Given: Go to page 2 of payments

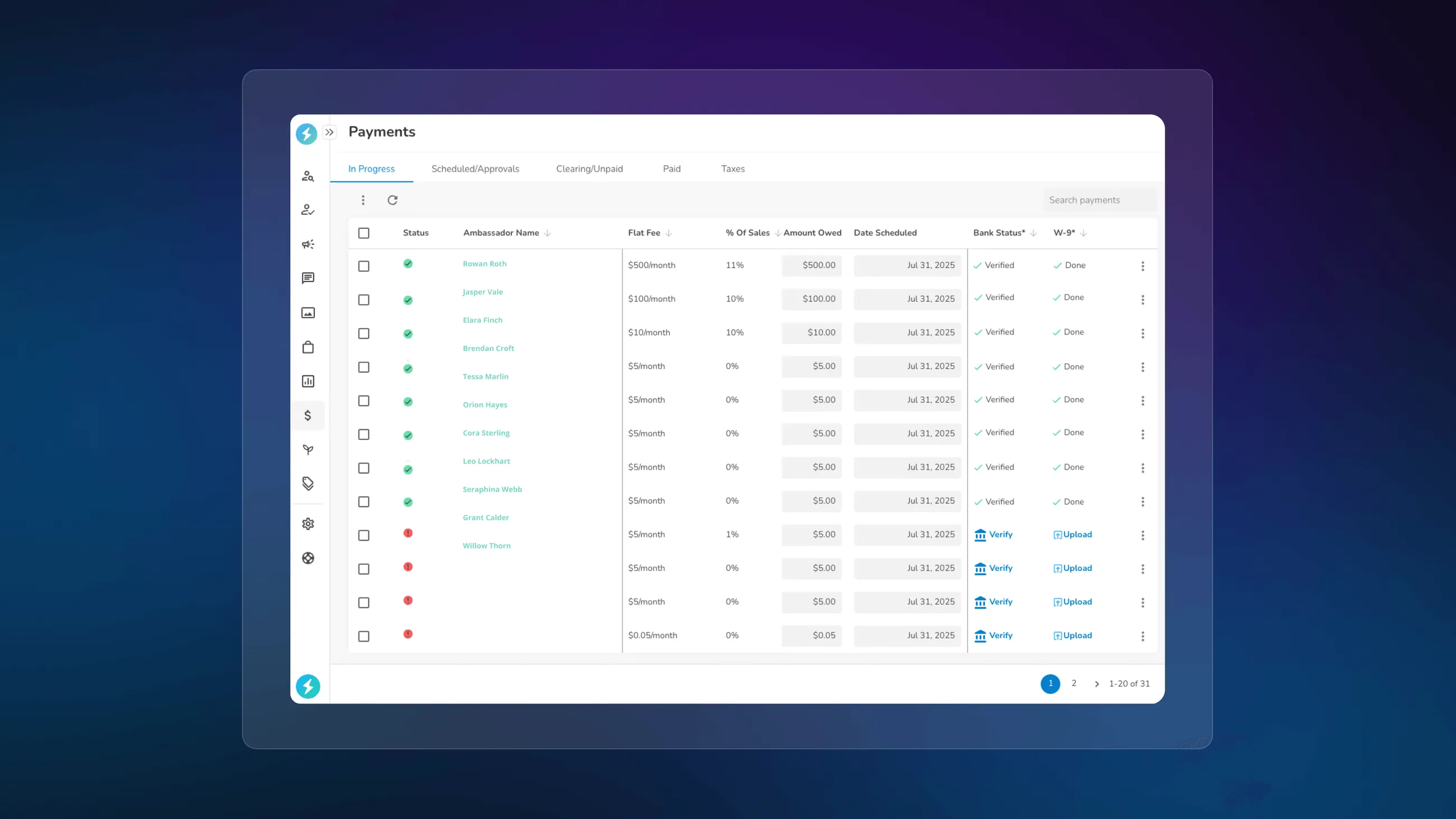Looking at the screenshot, I should (1074, 684).
